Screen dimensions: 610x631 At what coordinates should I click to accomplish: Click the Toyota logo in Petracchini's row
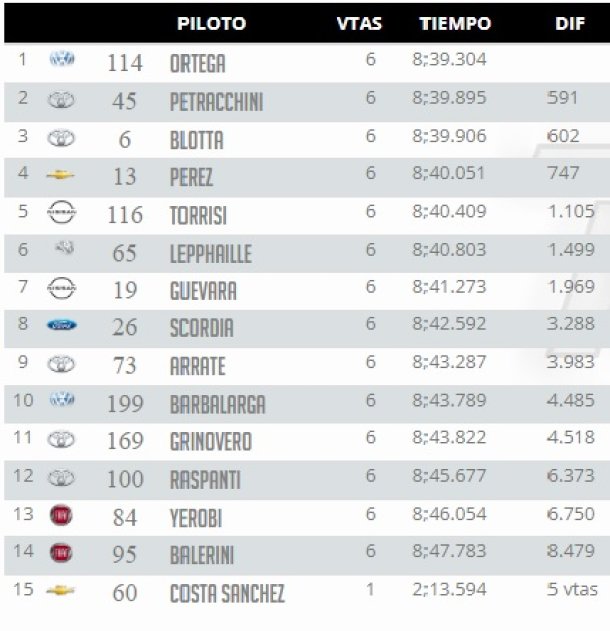[61, 100]
